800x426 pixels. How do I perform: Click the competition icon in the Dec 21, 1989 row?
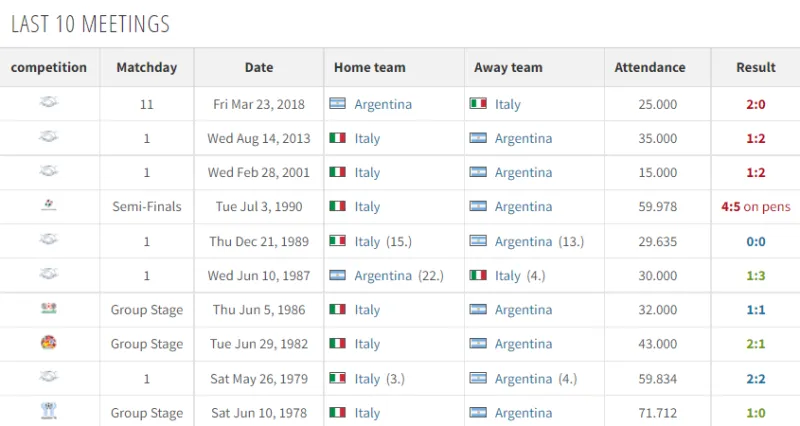pyautogui.click(x=50, y=240)
